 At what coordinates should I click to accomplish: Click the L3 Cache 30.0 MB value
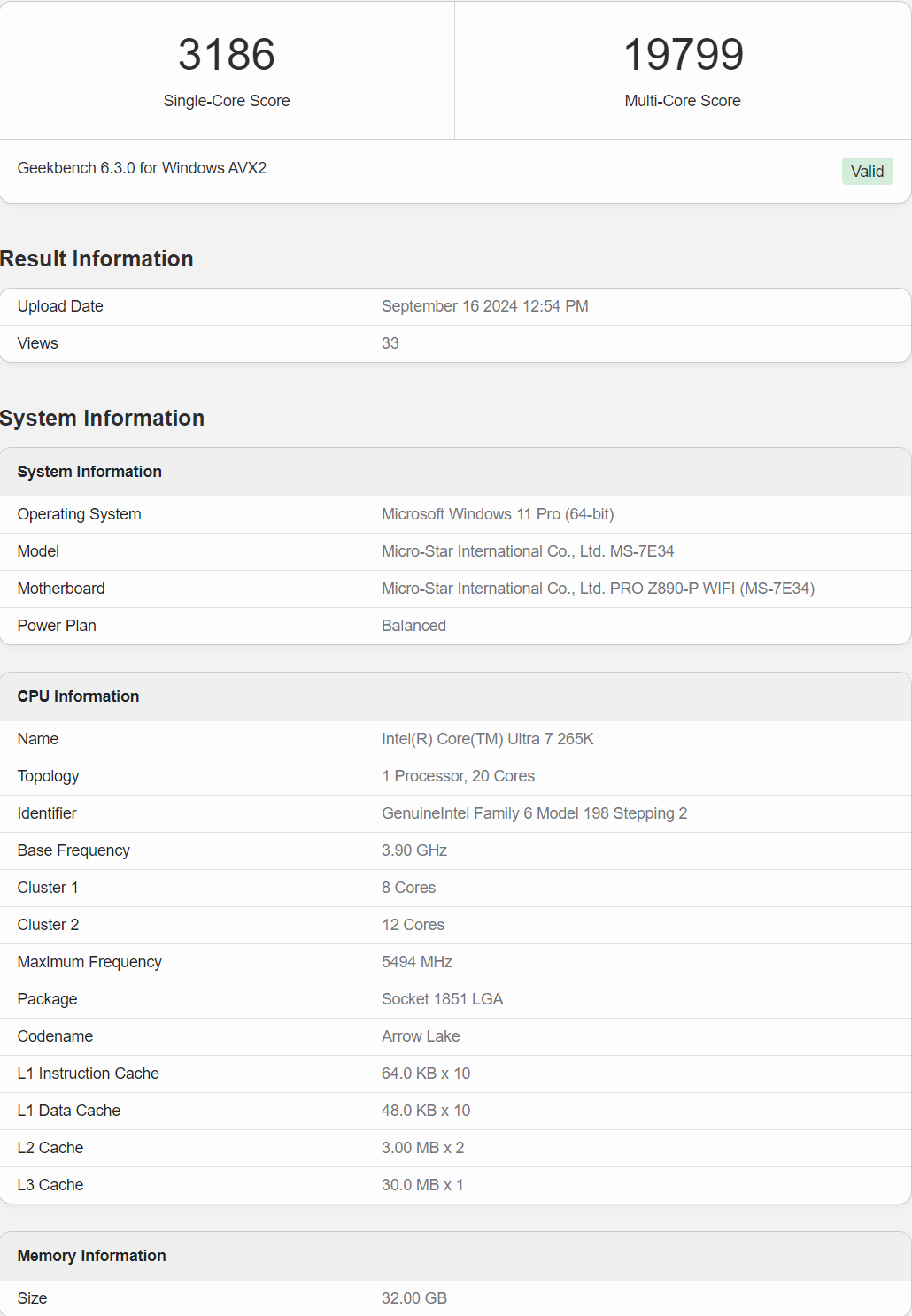coord(422,1185)
